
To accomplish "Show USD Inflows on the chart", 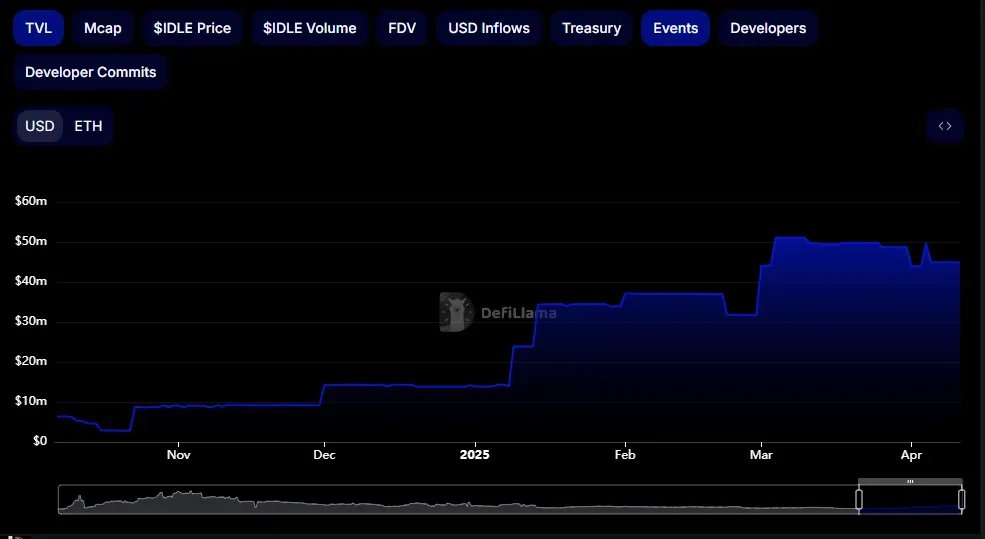I will (489, 28).
